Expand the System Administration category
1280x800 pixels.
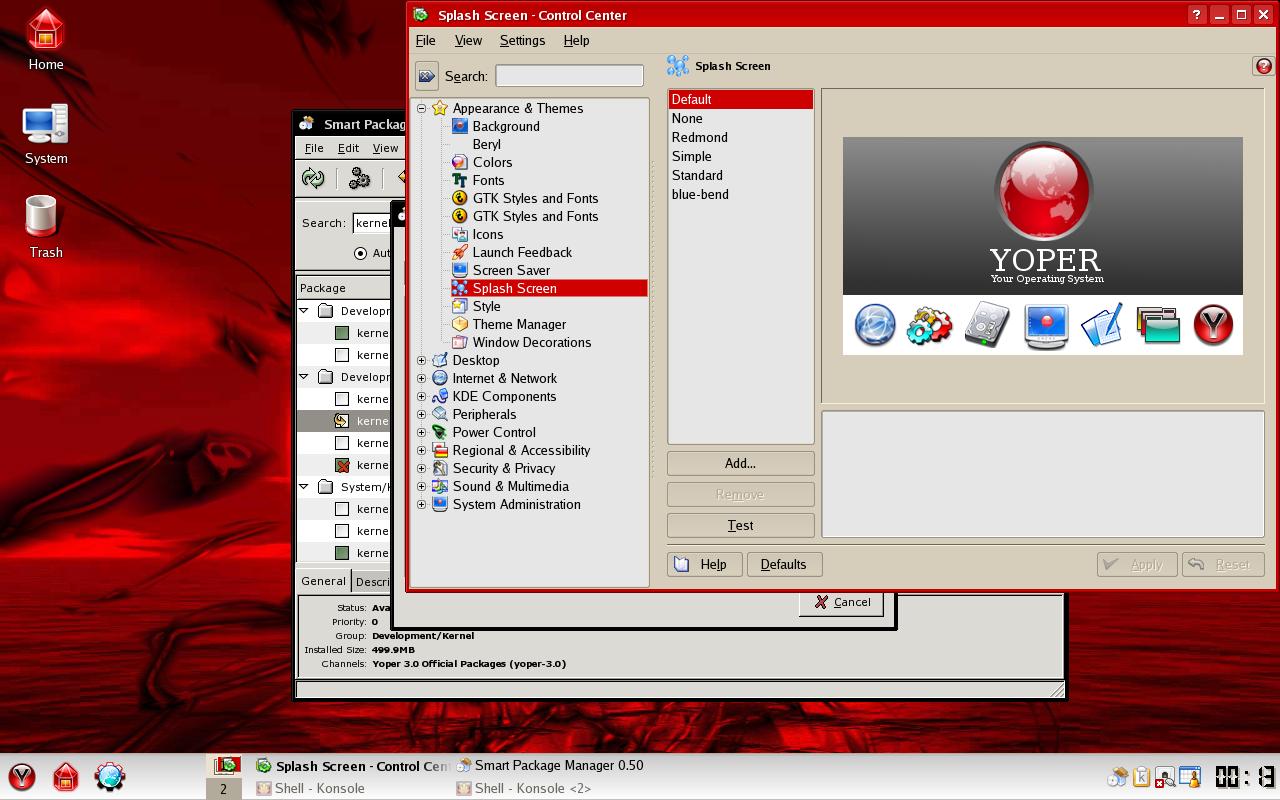pyautogui.click(x=422, y=504)
